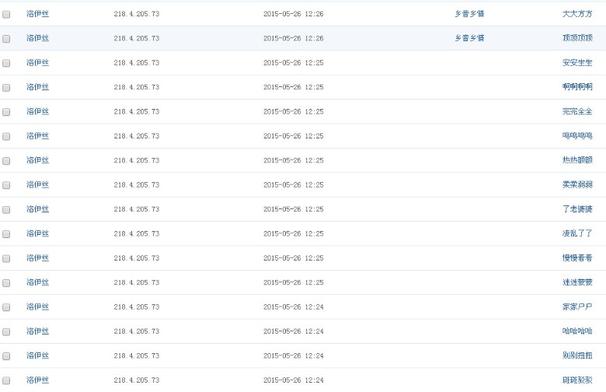Viewport: 606px width, 392px height.
Task: Click IP 218.4.205.73 in the 安安生生 row
Action: click(136, 63)
